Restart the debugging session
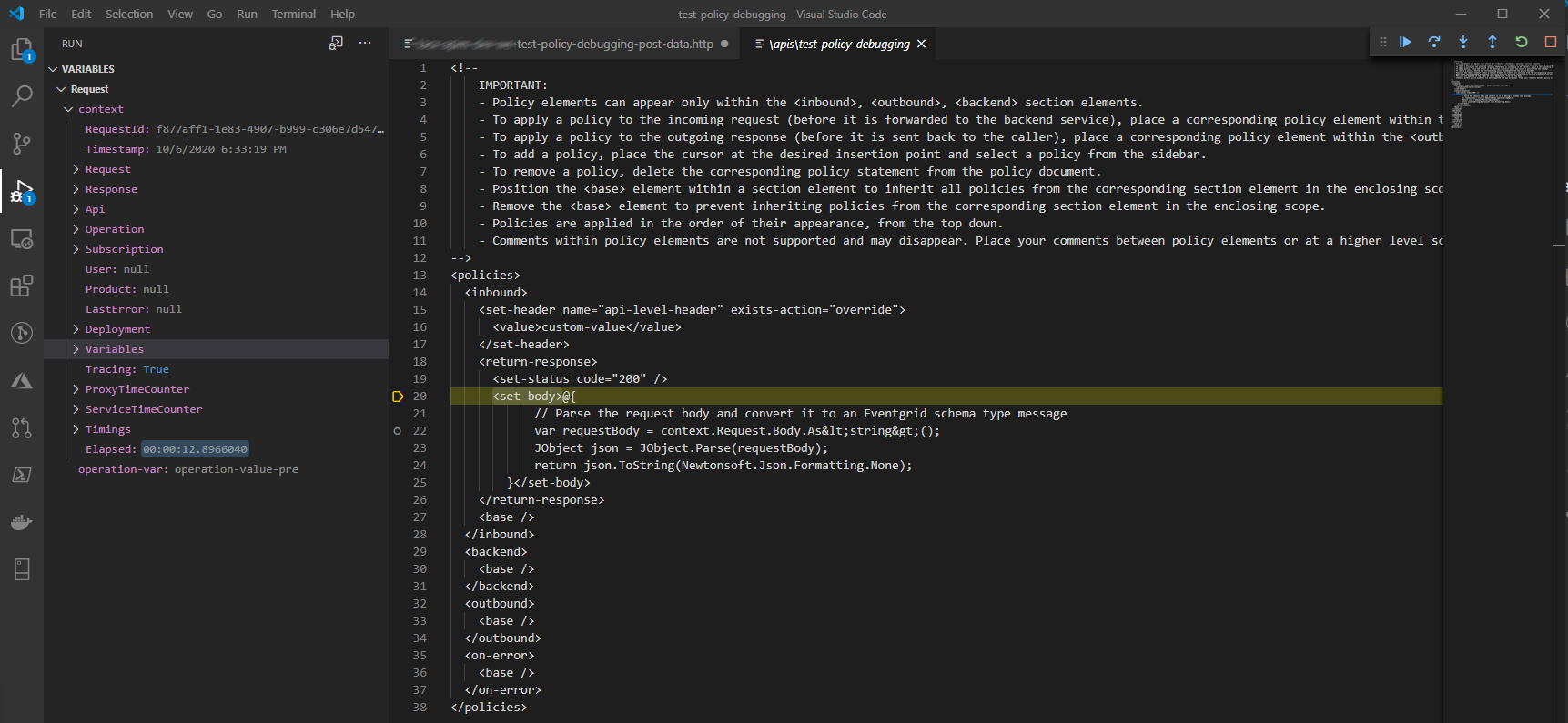1568x723 pixels. point(1522,42)
